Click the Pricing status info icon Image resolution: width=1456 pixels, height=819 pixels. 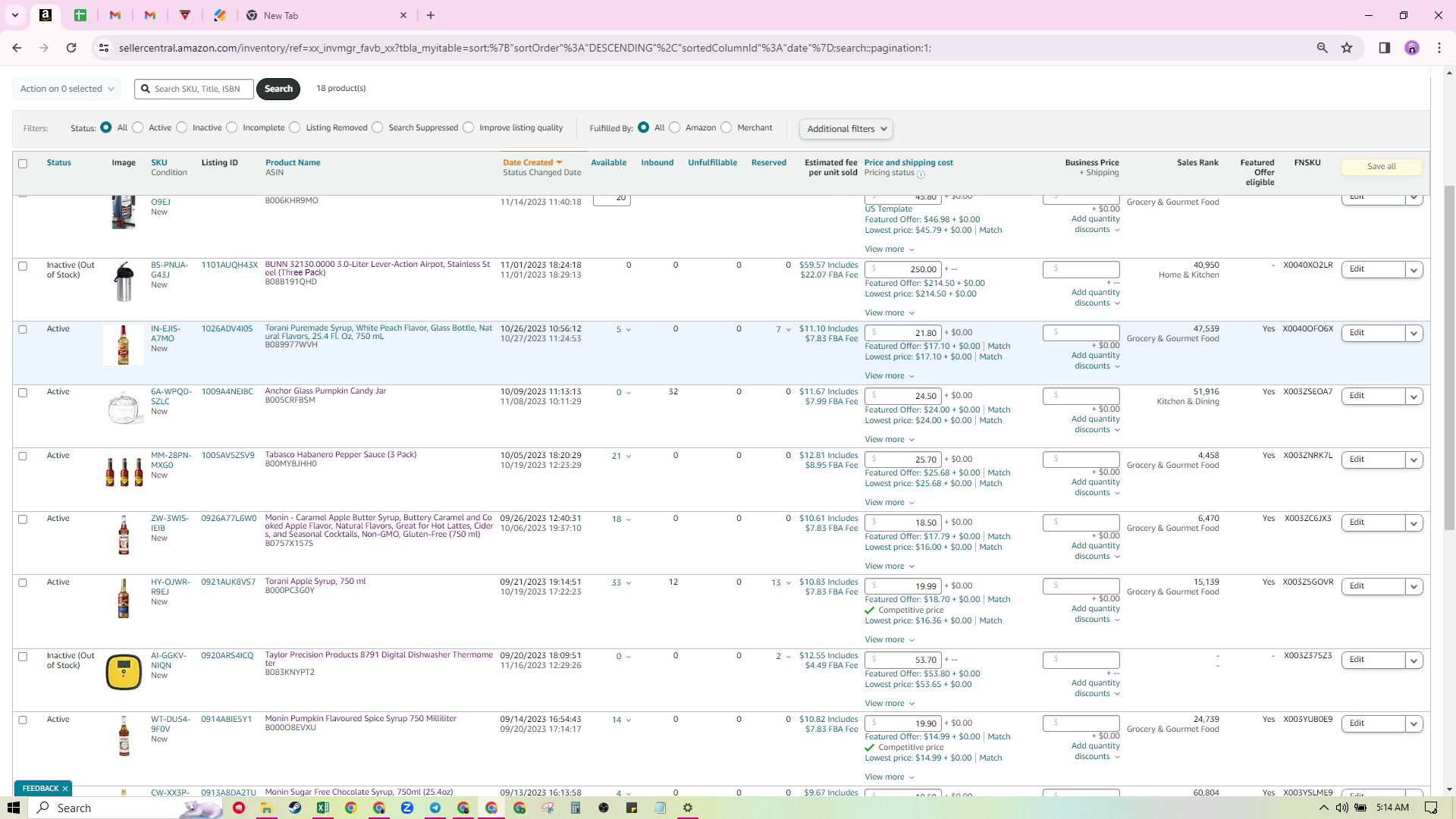click(921, 174)
